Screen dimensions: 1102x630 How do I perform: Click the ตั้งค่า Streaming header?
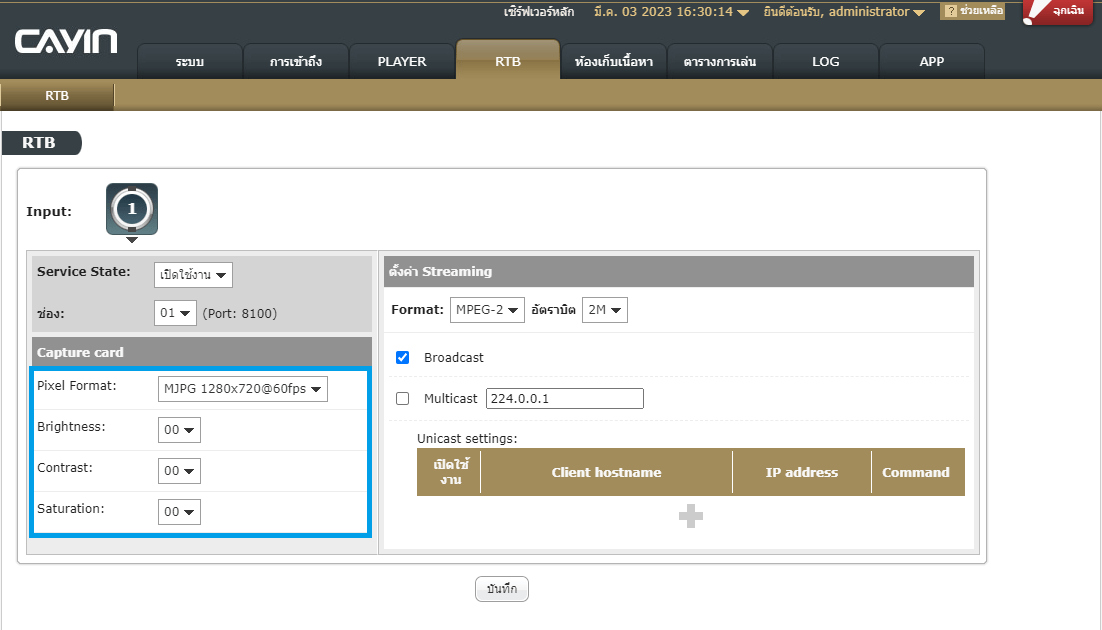point(679,271)
